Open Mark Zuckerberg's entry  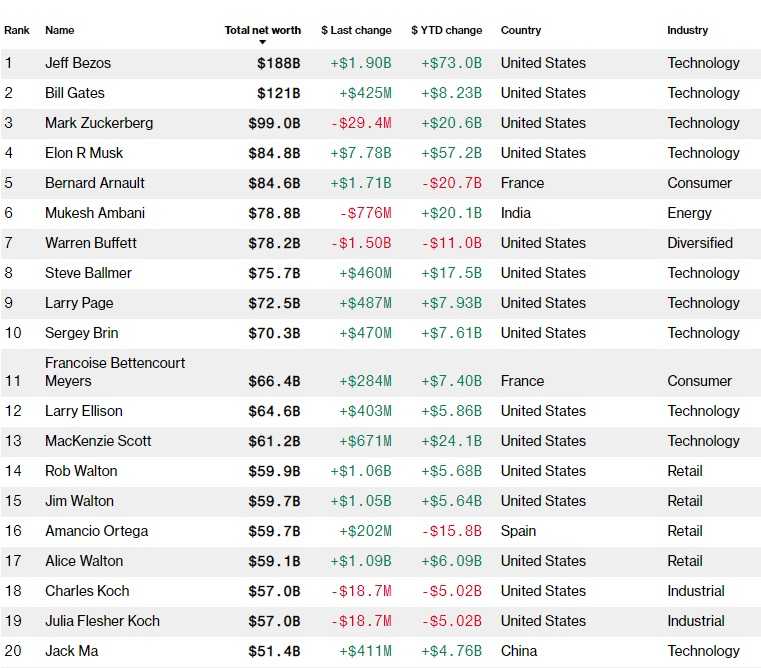[99, 123]
